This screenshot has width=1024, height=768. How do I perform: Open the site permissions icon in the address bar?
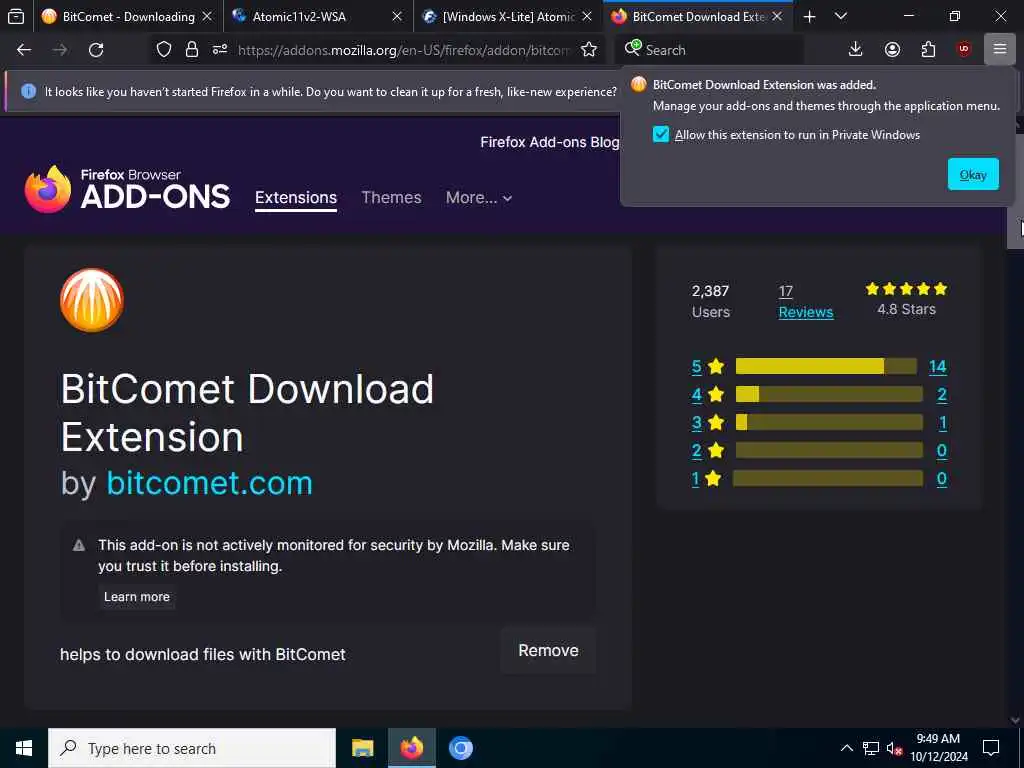(220, 50)
